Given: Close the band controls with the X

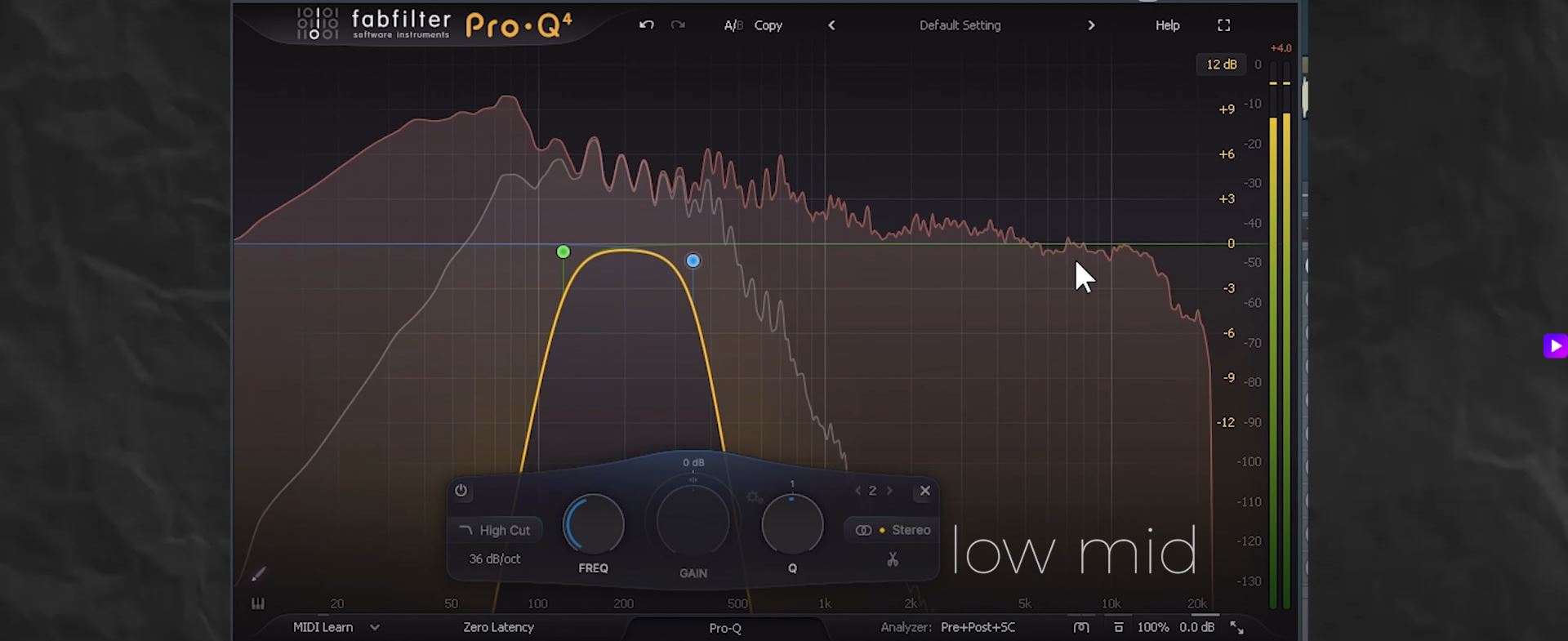Looking at the screenshot, I should (925, 491).
